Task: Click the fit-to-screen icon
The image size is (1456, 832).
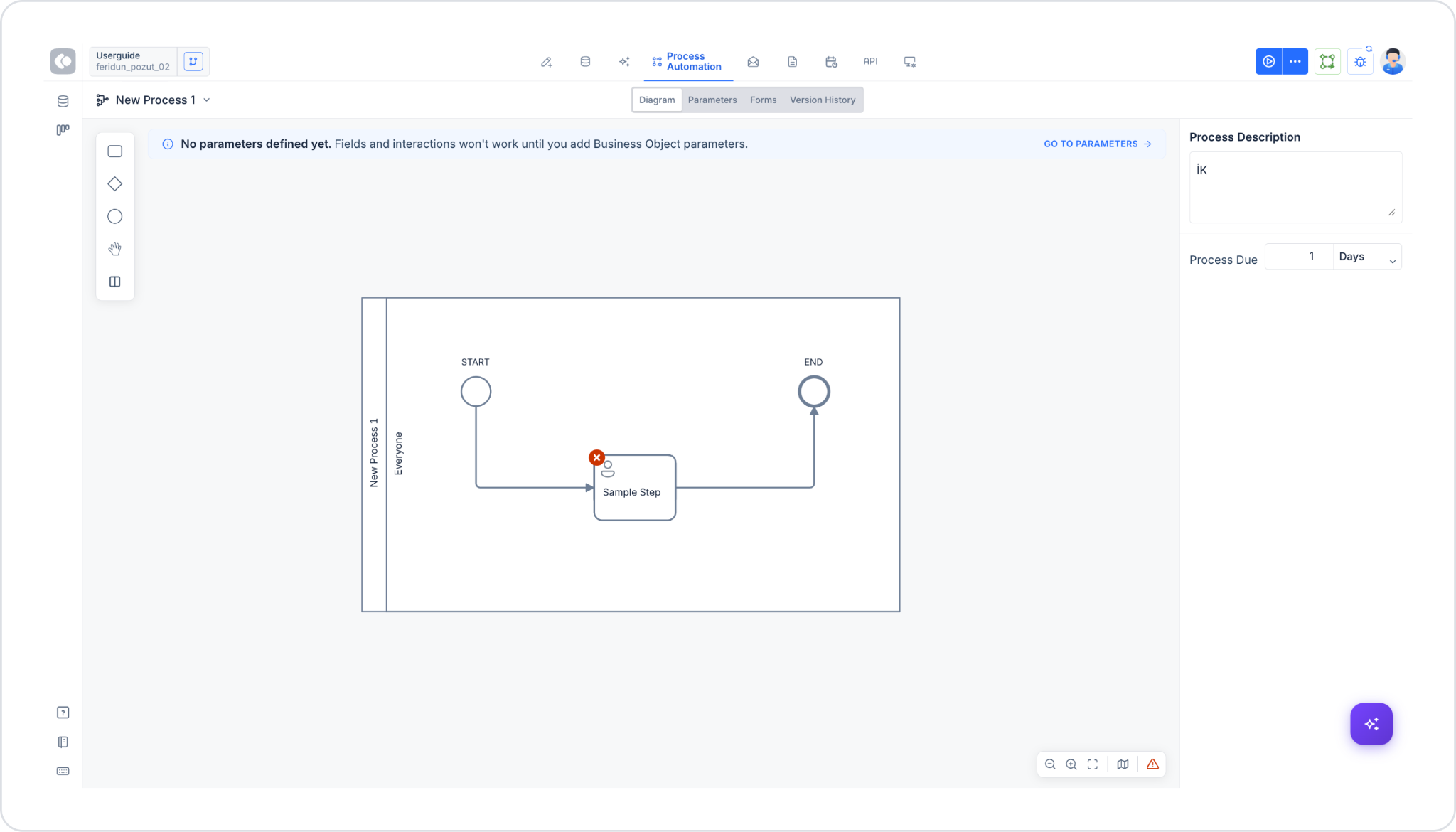Action: click(1093, 764)
